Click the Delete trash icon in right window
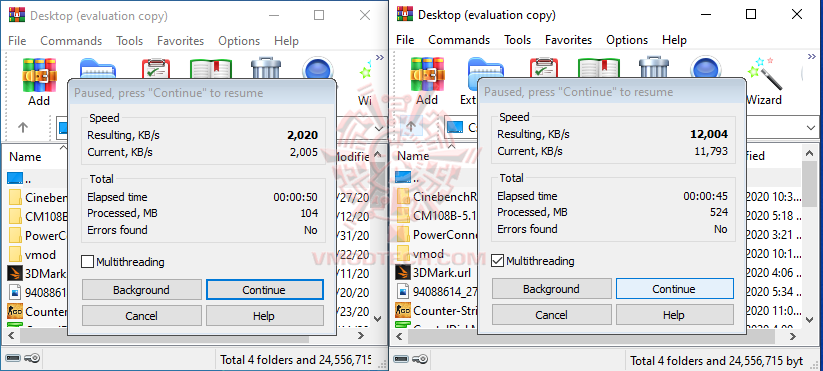 (653, 68)
